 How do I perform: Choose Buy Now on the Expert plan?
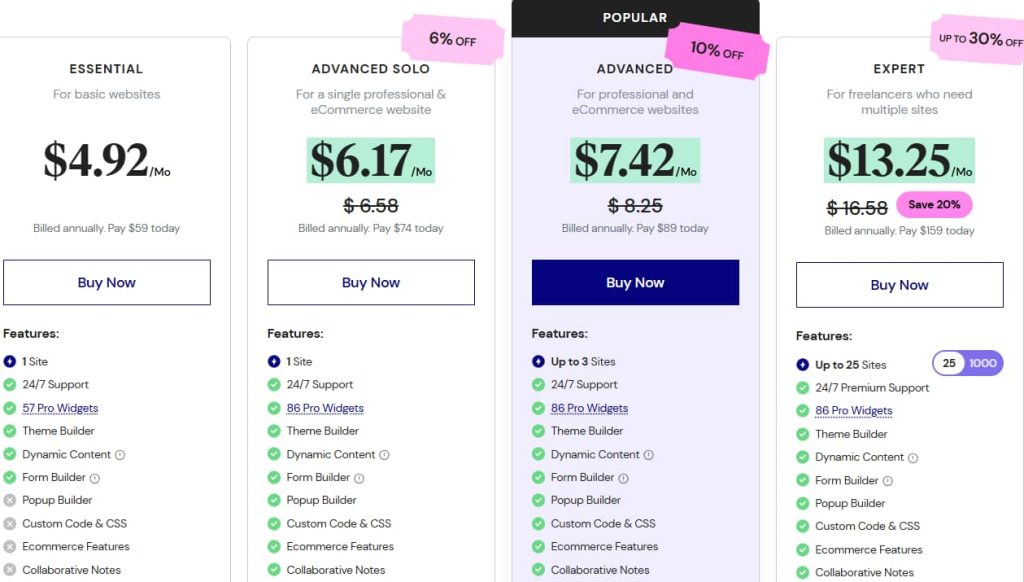(899, 285)
